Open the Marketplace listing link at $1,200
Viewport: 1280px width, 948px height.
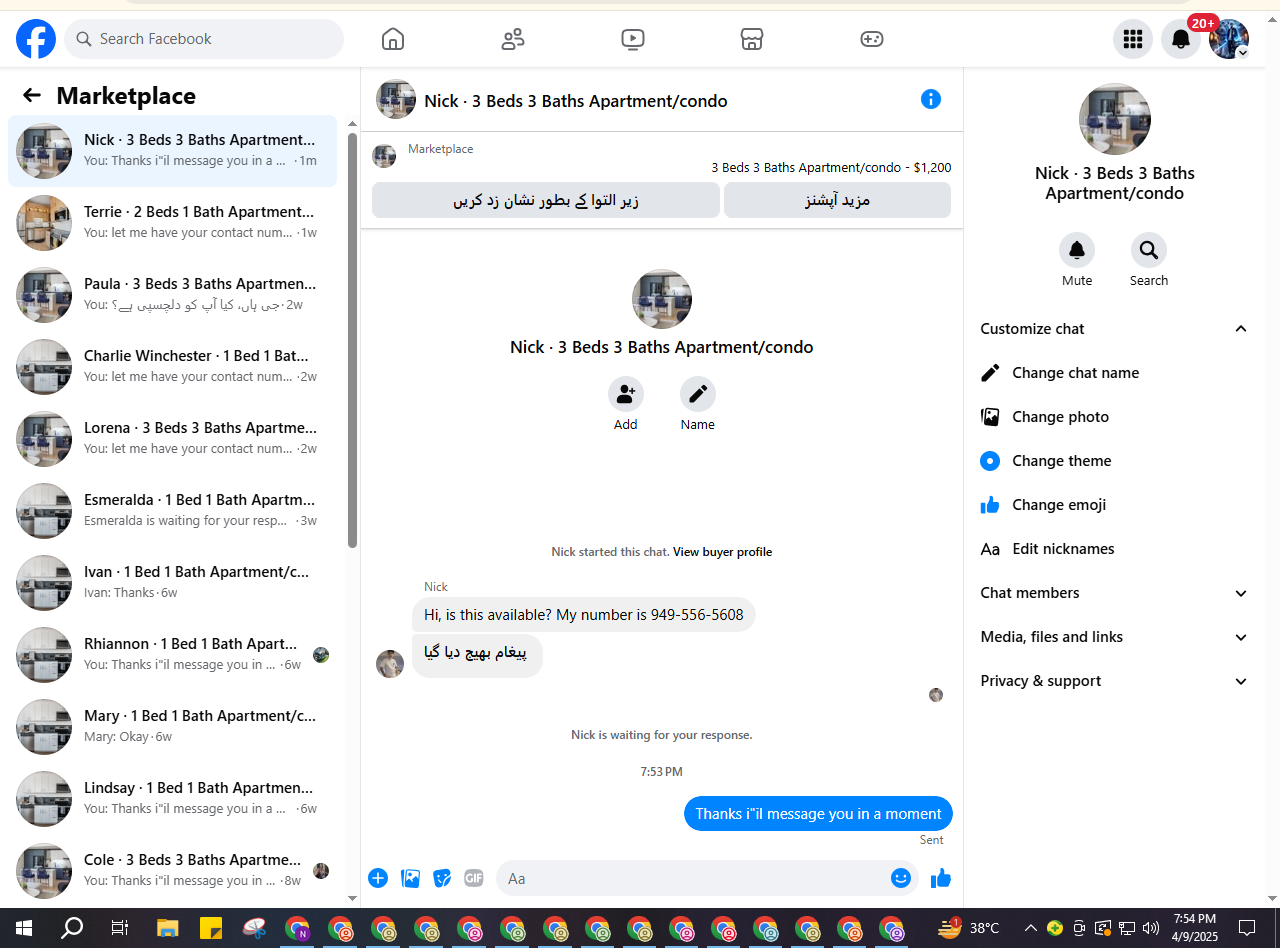(831, 168)
